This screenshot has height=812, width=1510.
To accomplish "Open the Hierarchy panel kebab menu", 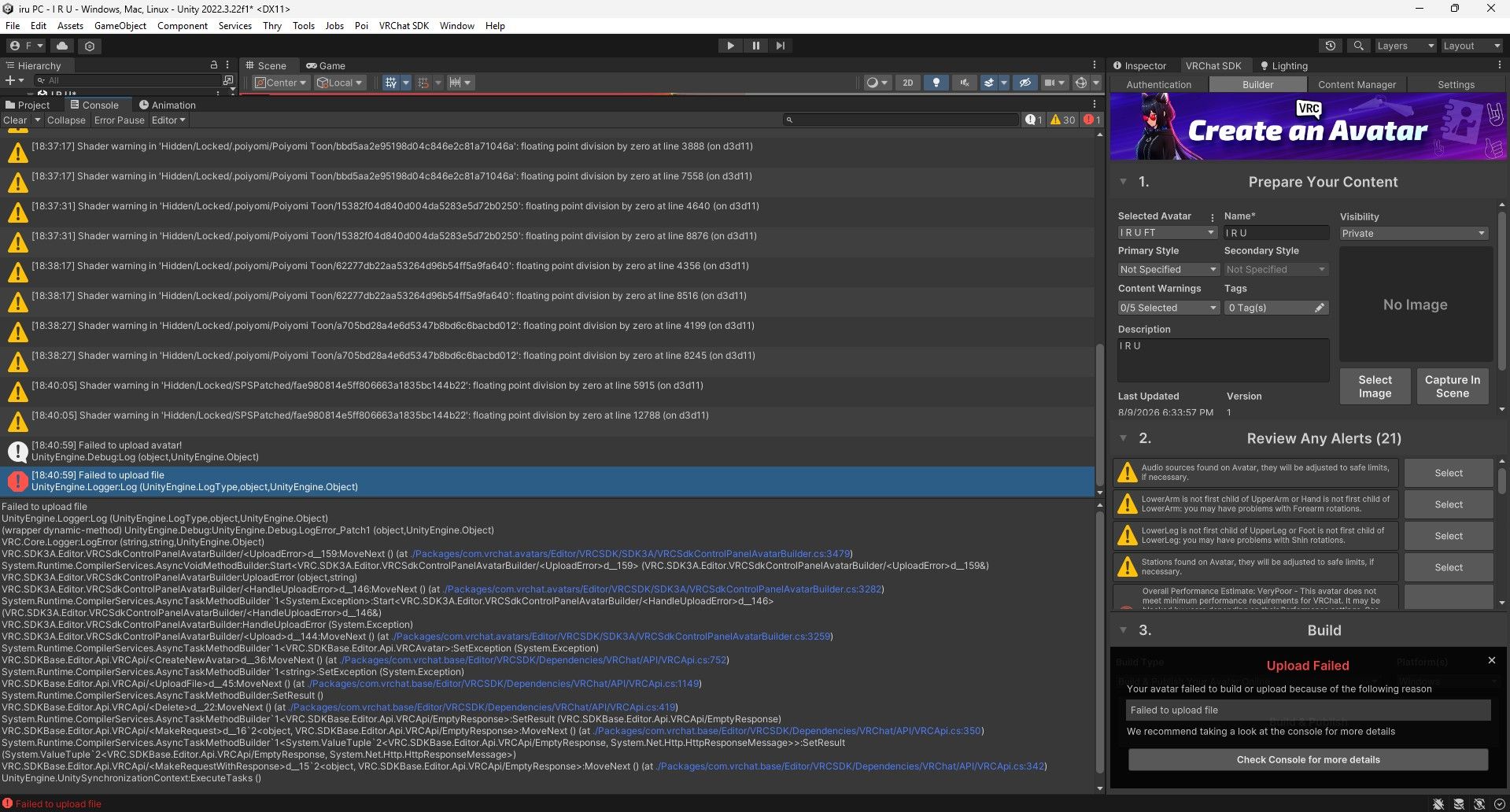I will pyautogui.click(x=227, y=65).
